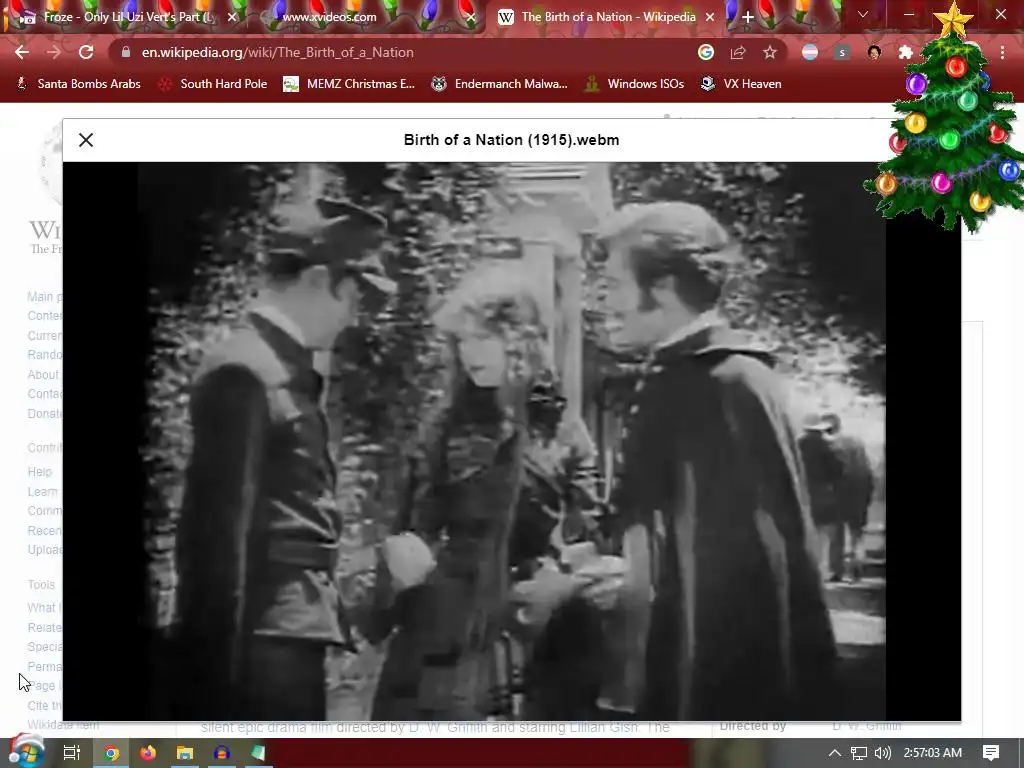Close The Birth of a Nation tab

(x=710, y=17)
